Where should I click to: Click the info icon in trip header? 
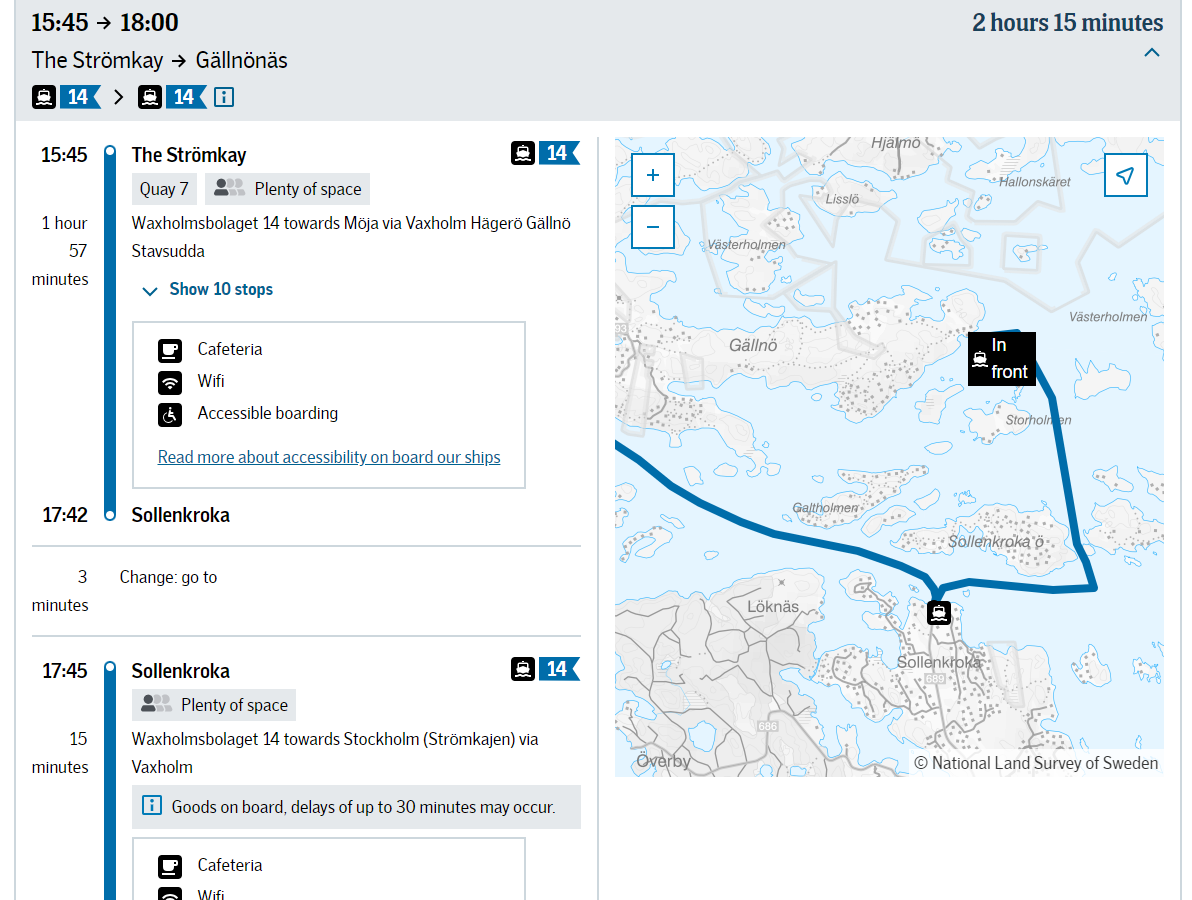(x=224, y=97)
